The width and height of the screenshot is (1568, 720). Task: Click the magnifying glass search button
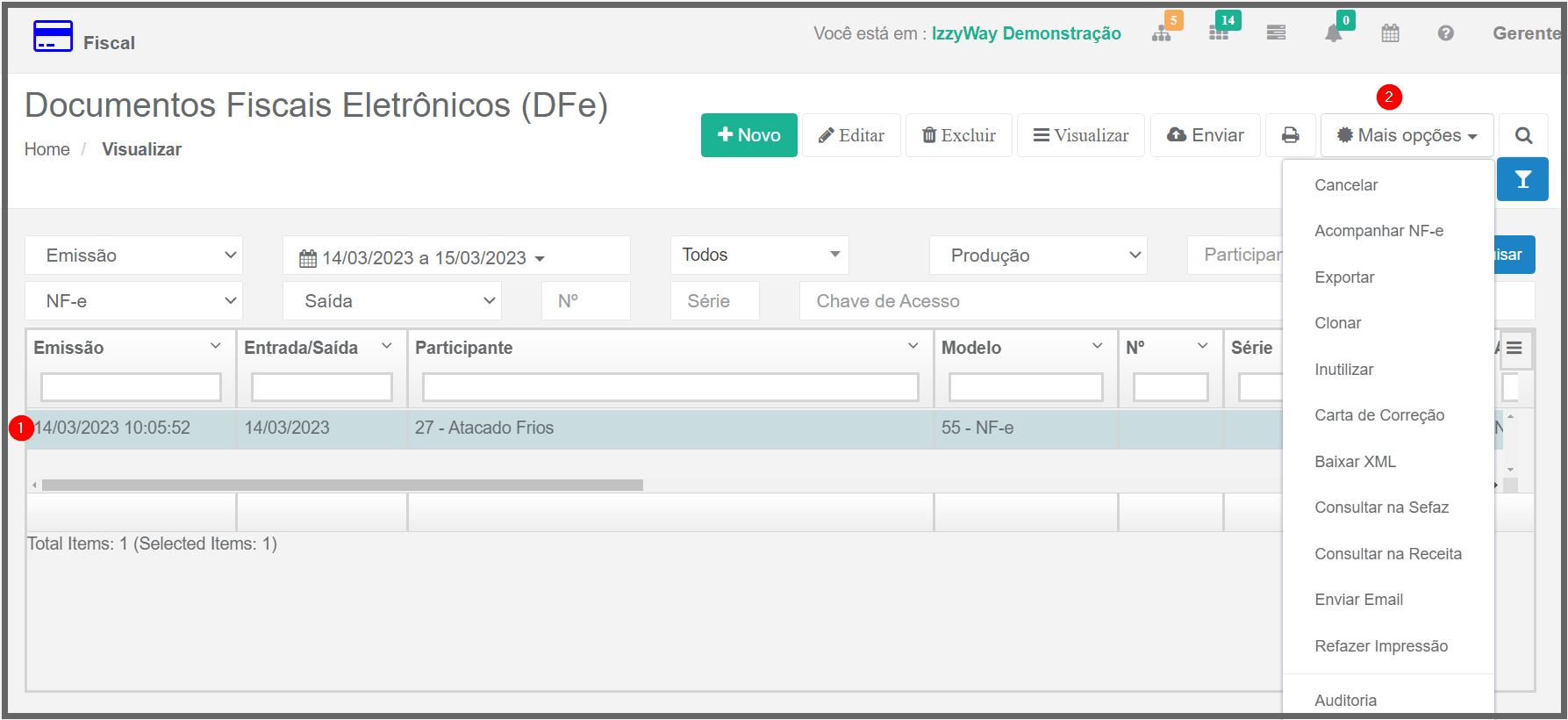click(x=1523, y=135)
